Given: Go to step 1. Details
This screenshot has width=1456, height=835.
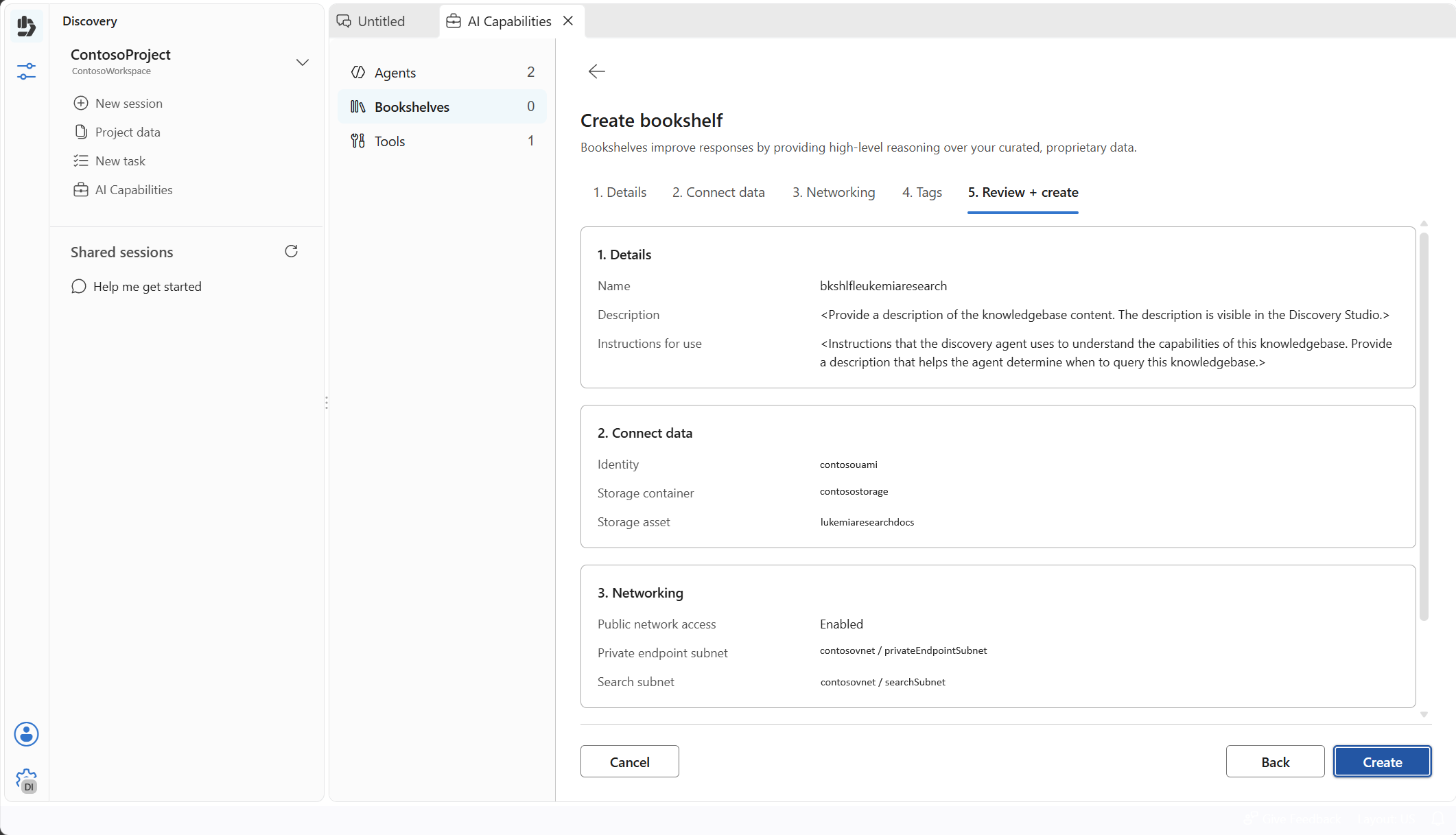Looking at the screenshot, I should pos(620,192).
